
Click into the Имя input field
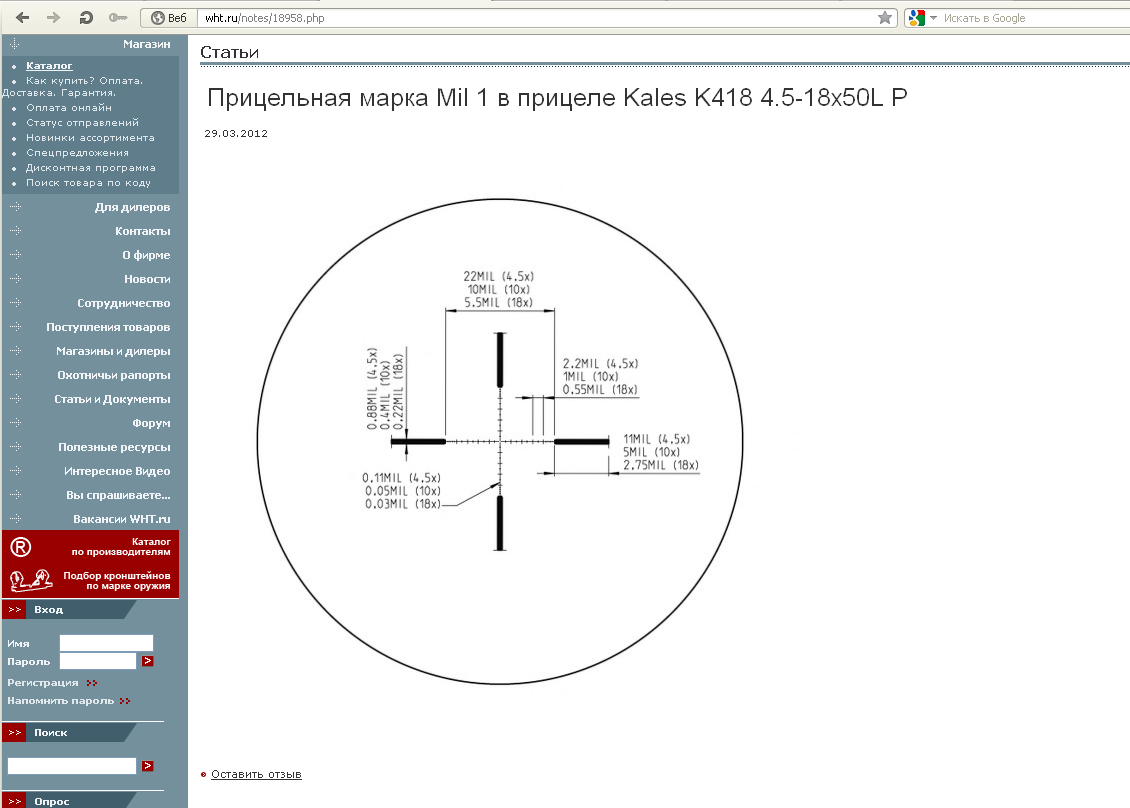[106, 643]
